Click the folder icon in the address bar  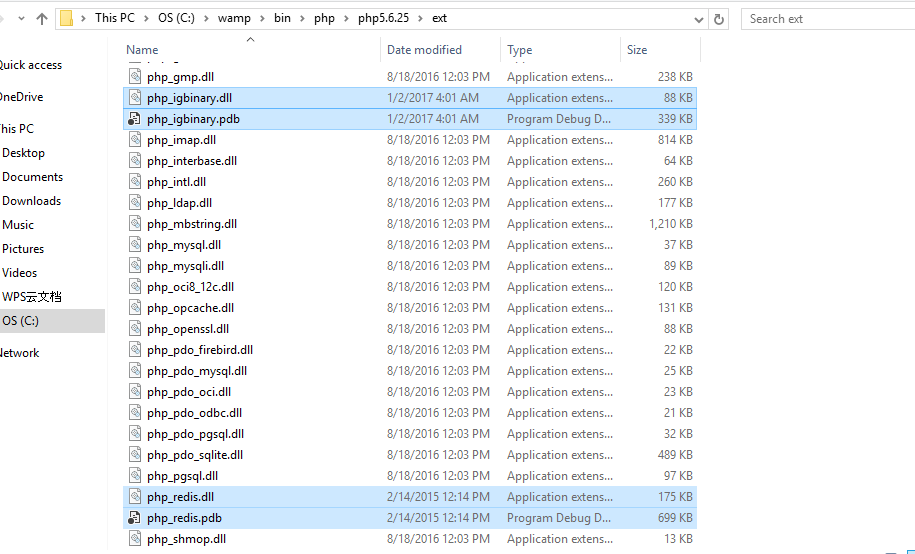click(67, 19)
